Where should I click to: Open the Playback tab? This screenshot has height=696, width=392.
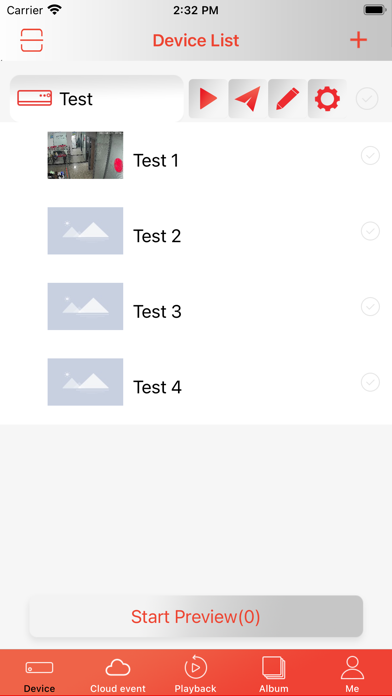coord(195,675)
